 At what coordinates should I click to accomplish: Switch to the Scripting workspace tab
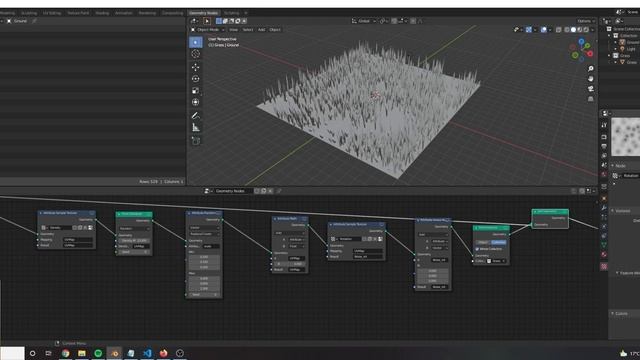coord(231,13)
